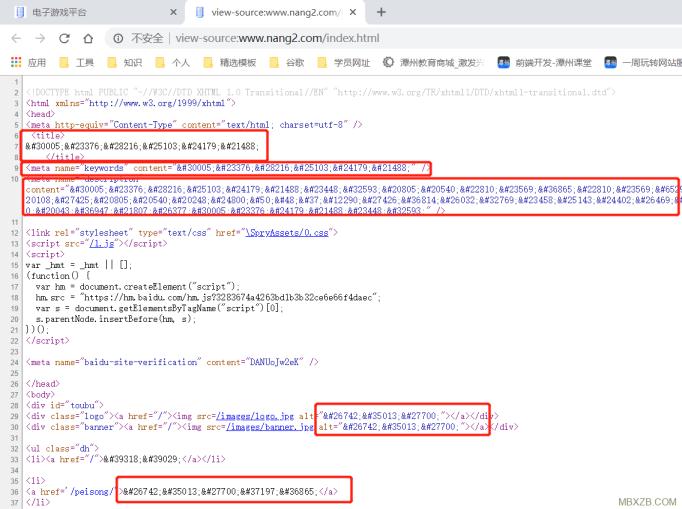
Task: Open the 学员网址 bookmark folder
Action: [x=344, y=63]
